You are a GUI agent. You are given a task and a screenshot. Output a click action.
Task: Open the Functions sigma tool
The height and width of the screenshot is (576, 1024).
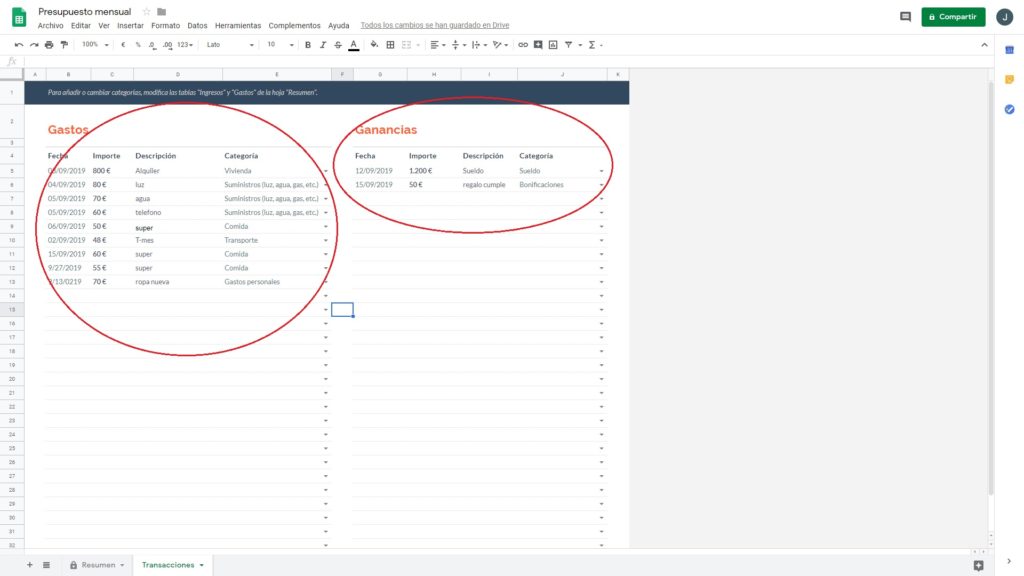coord(592,45)
